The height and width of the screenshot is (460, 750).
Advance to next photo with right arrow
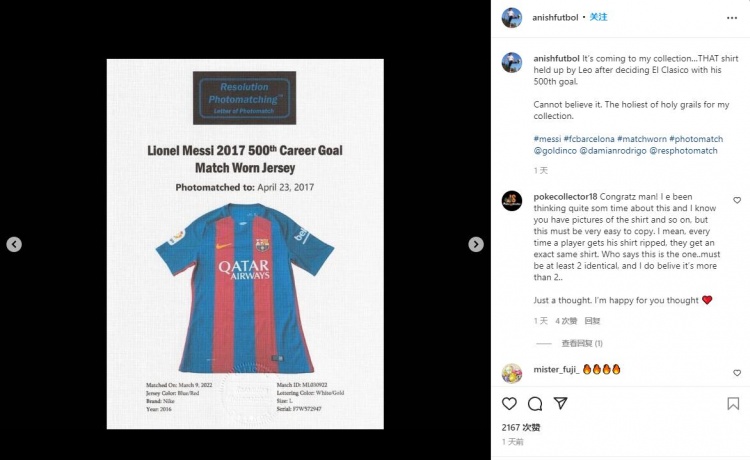[475, 244]
